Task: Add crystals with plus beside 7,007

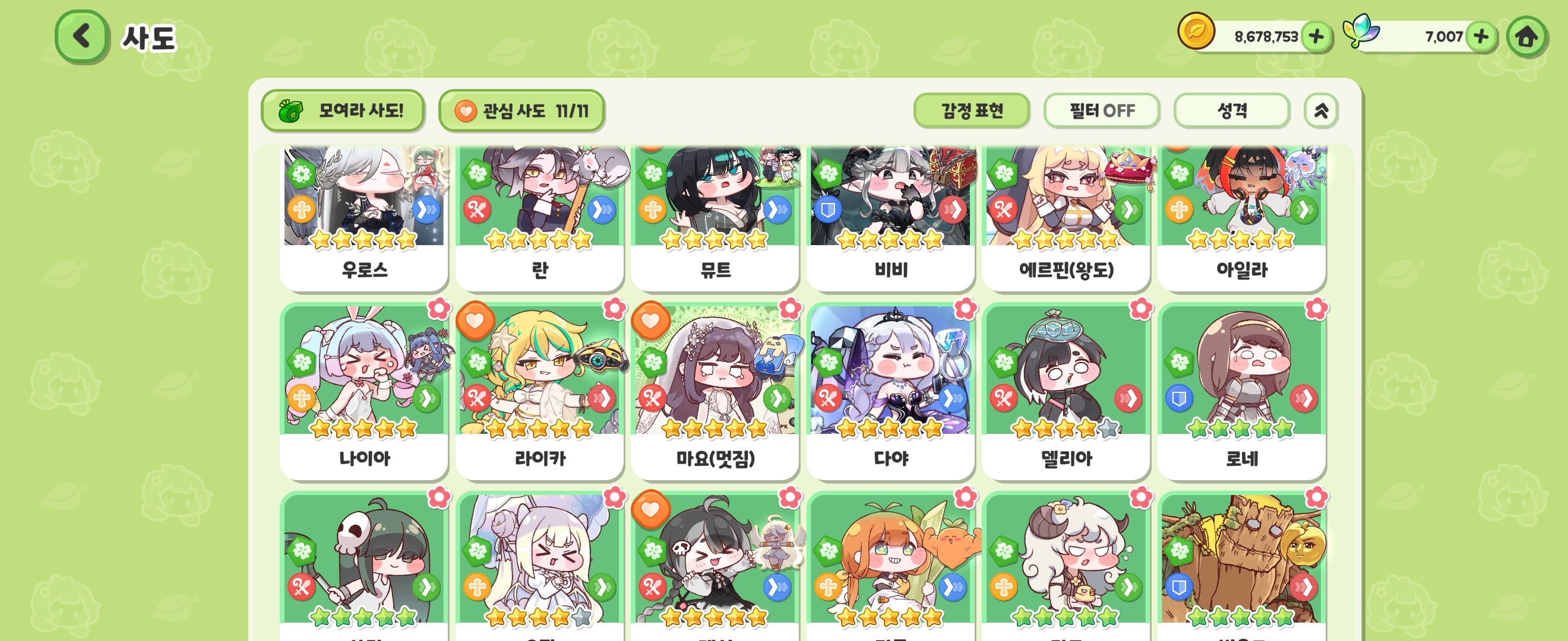Action: tap(1481, 36)
